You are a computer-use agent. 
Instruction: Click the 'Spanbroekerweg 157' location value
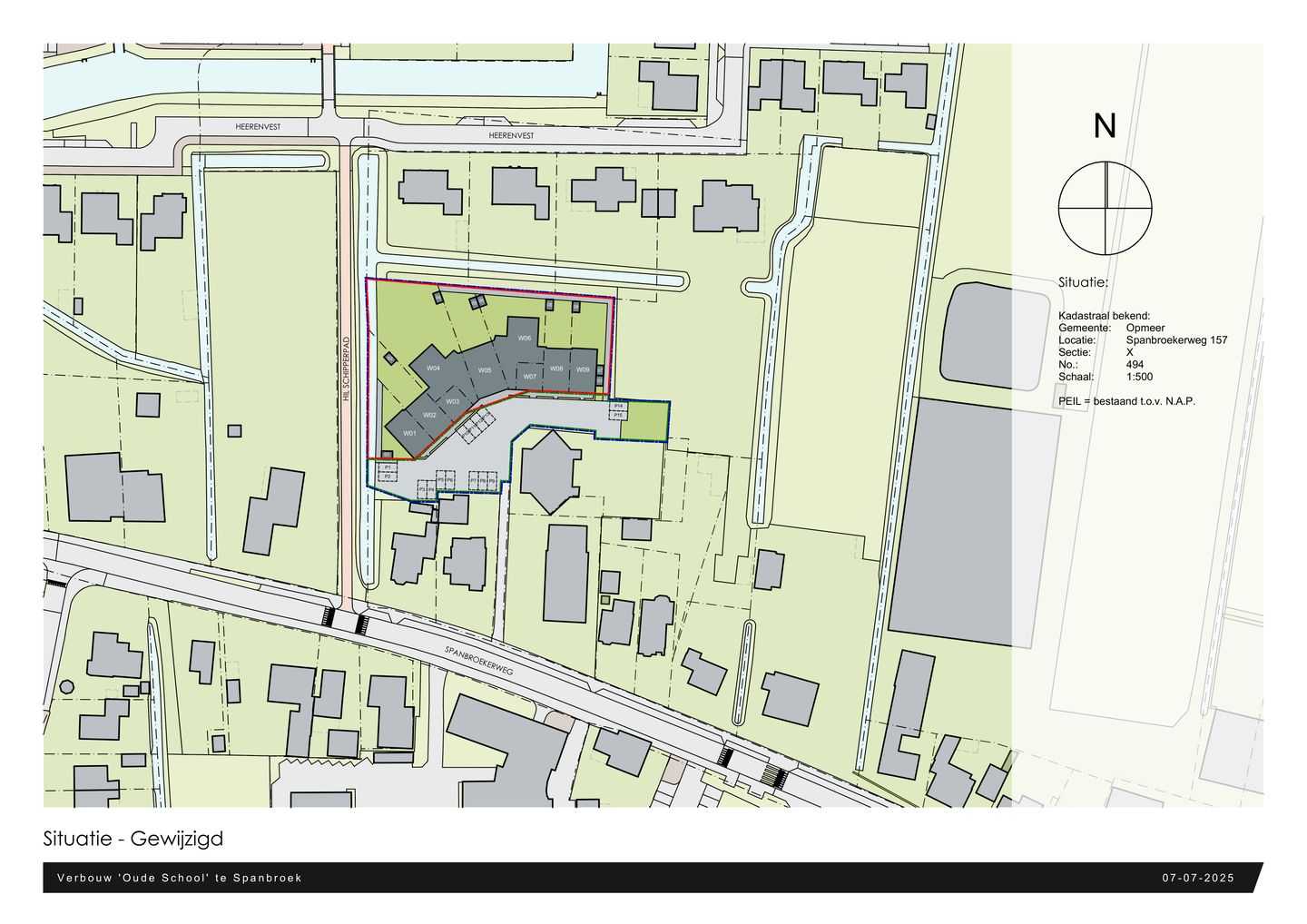point(1176,340)
